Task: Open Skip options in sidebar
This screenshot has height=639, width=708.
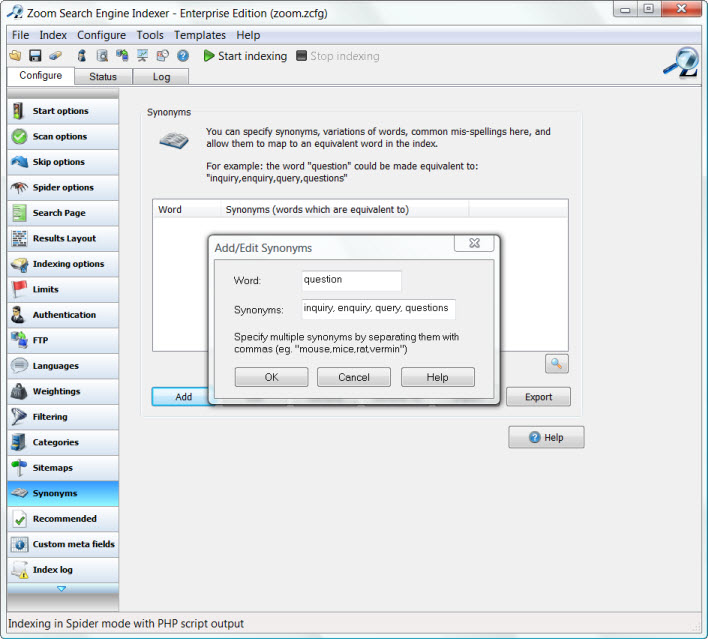Action: click(63, 162)
